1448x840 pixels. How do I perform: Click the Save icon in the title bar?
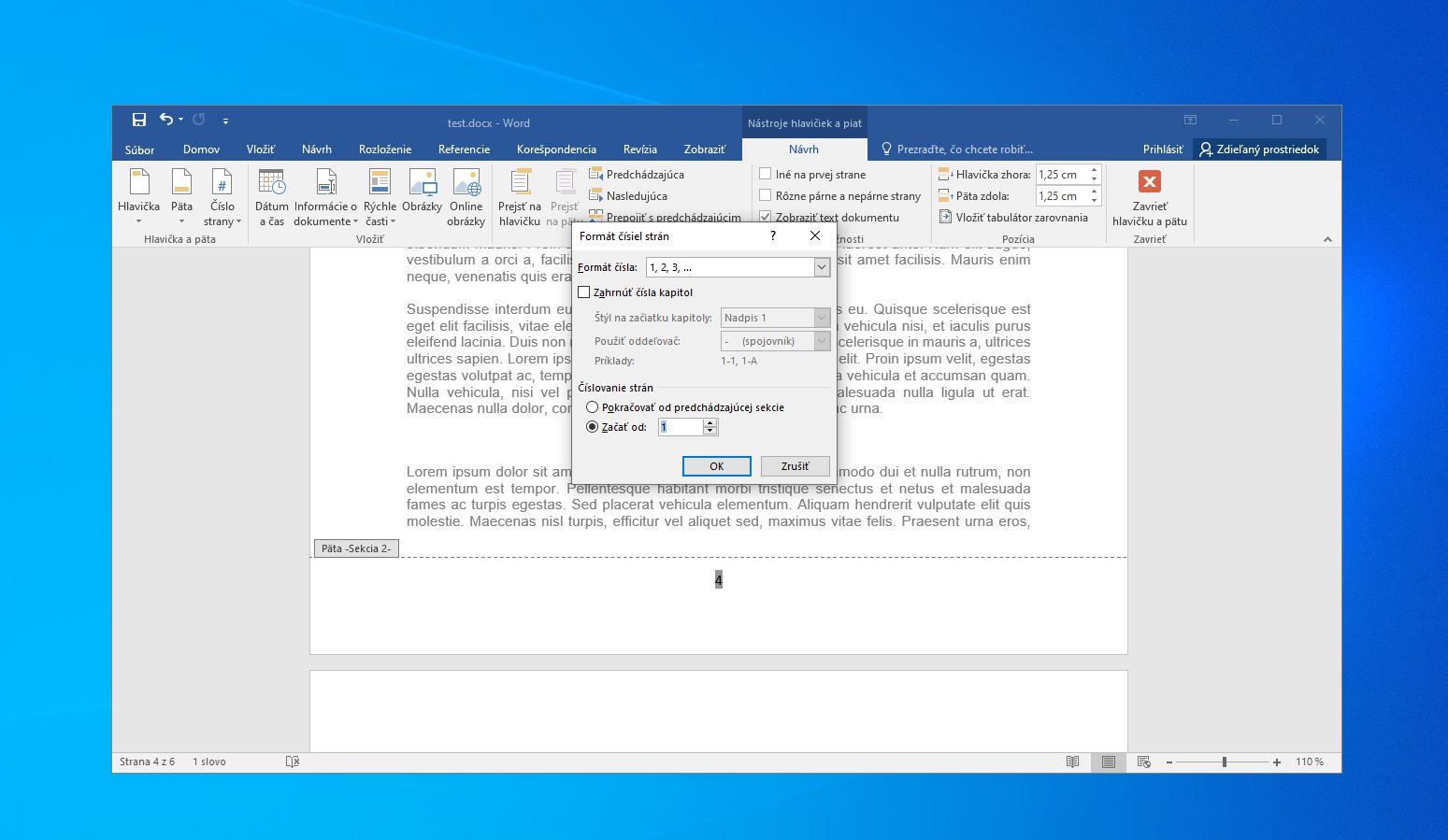[139, 120]
